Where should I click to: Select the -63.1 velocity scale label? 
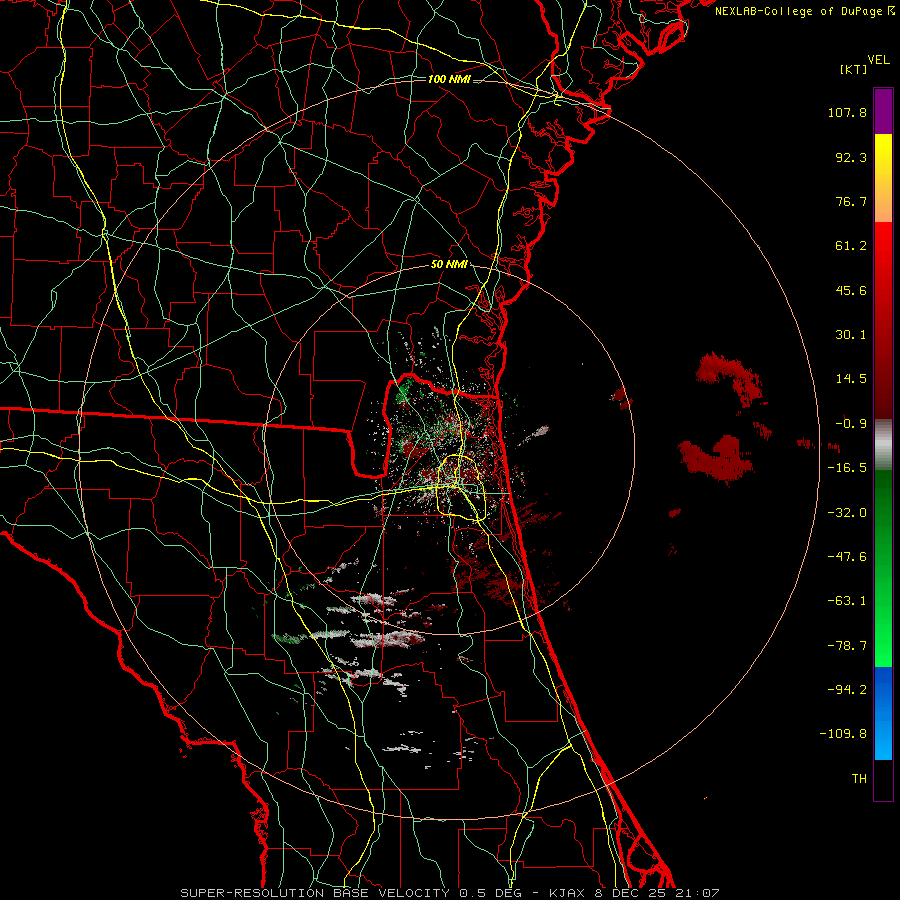click(847, 601)
